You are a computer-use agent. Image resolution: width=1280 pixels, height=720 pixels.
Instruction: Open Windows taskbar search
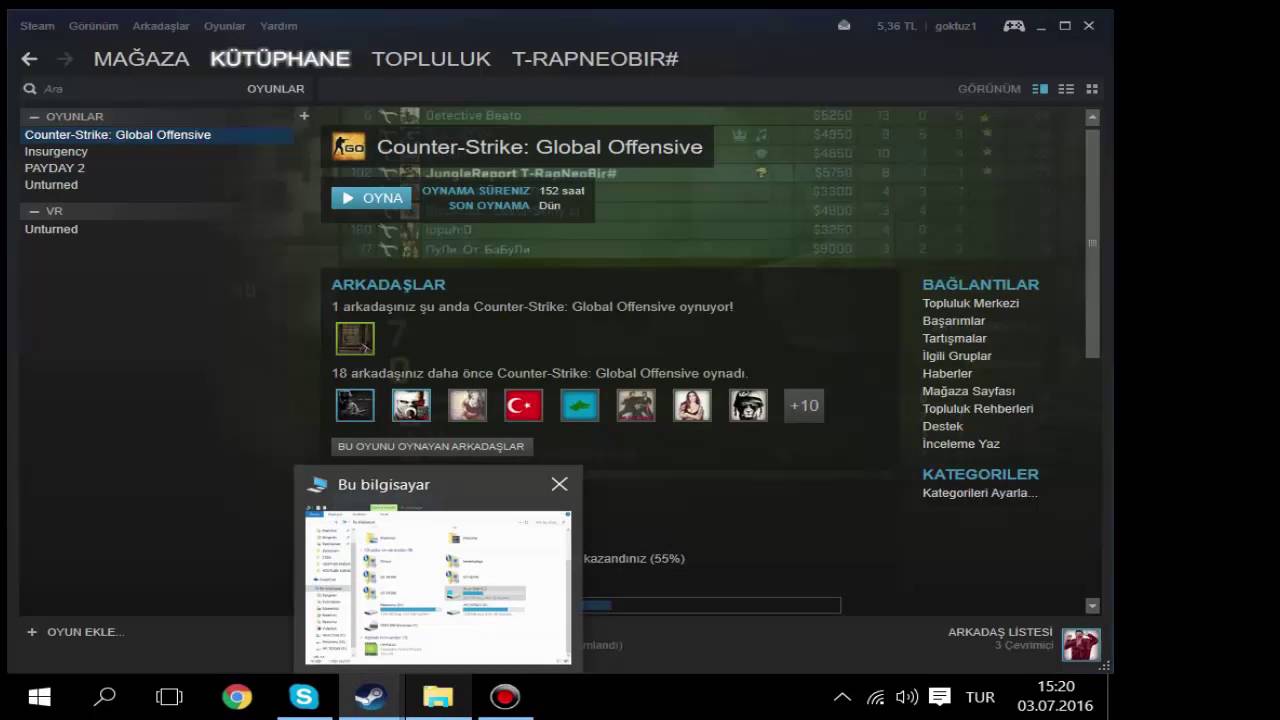click(104, 697)
